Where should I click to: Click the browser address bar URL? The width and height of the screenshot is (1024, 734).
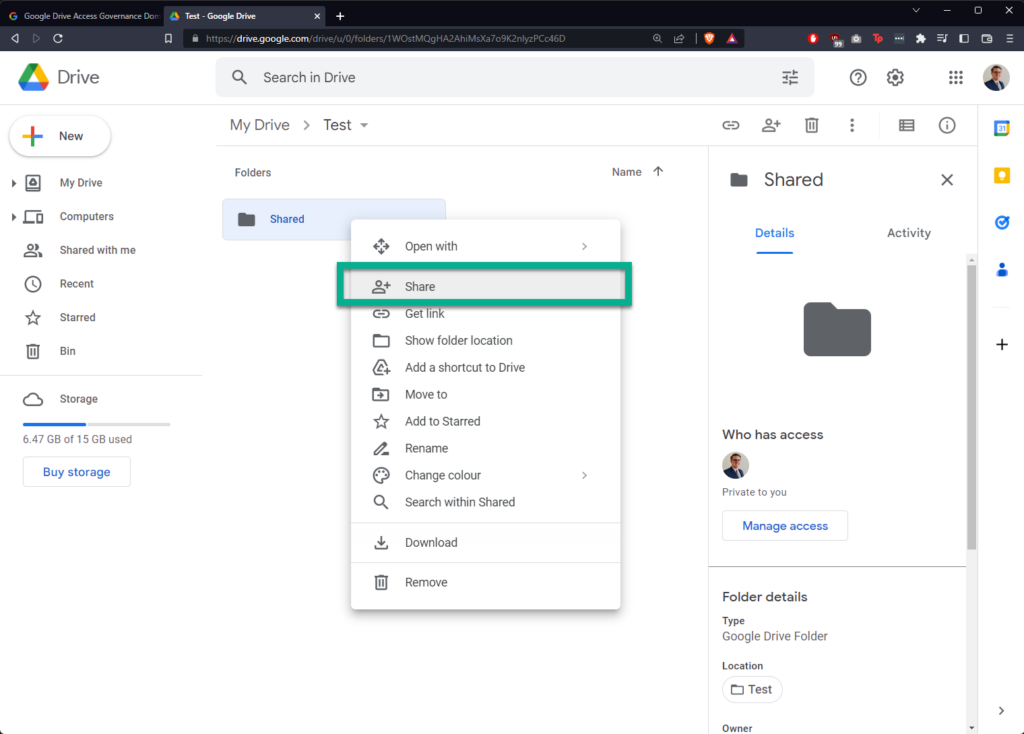(385, 39)
